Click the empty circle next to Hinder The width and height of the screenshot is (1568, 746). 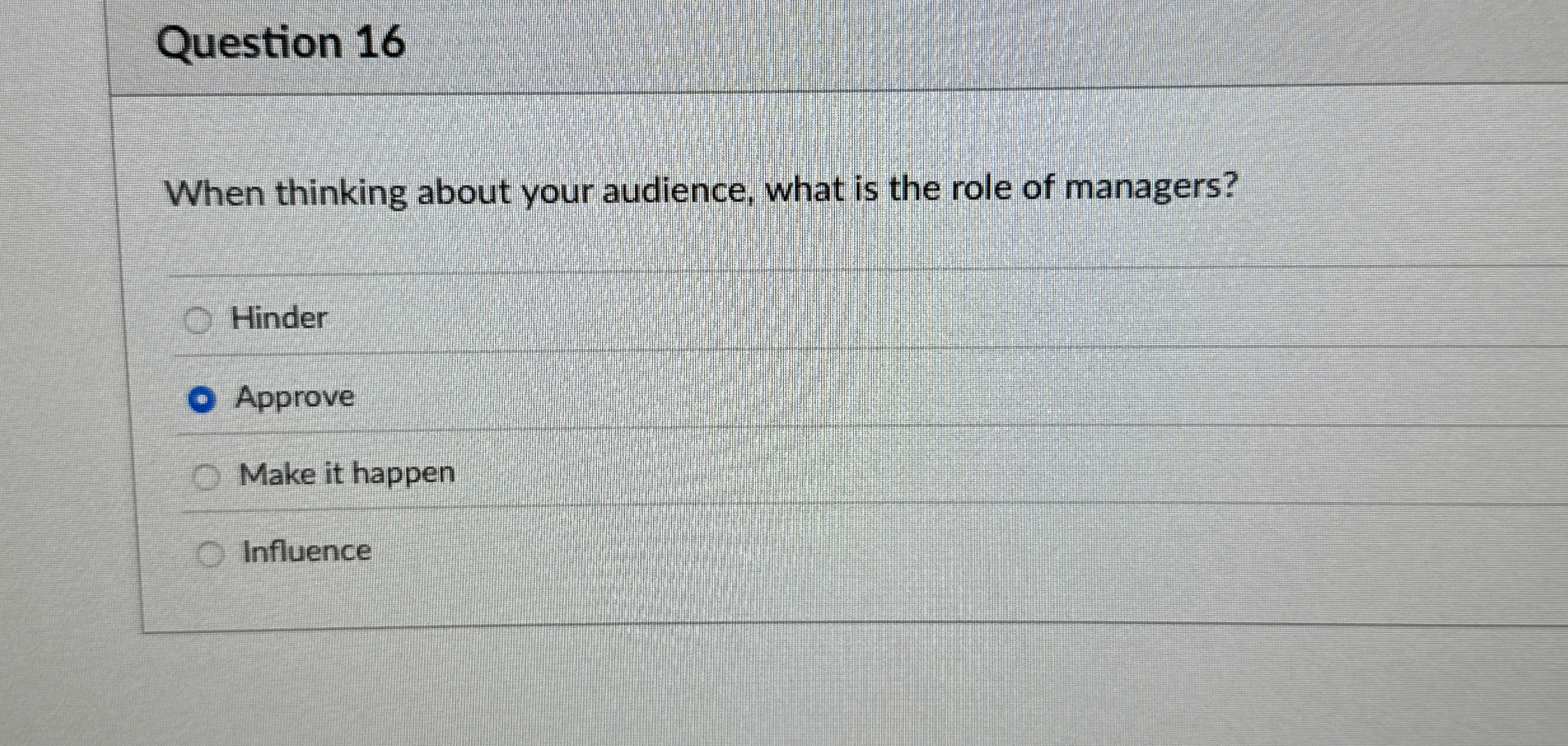(199, 321)
